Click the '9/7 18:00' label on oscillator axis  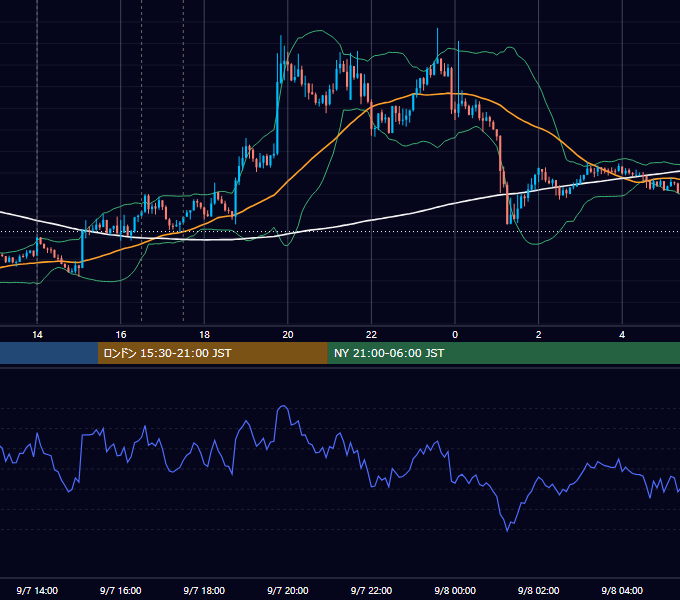[x=204, y=590]
